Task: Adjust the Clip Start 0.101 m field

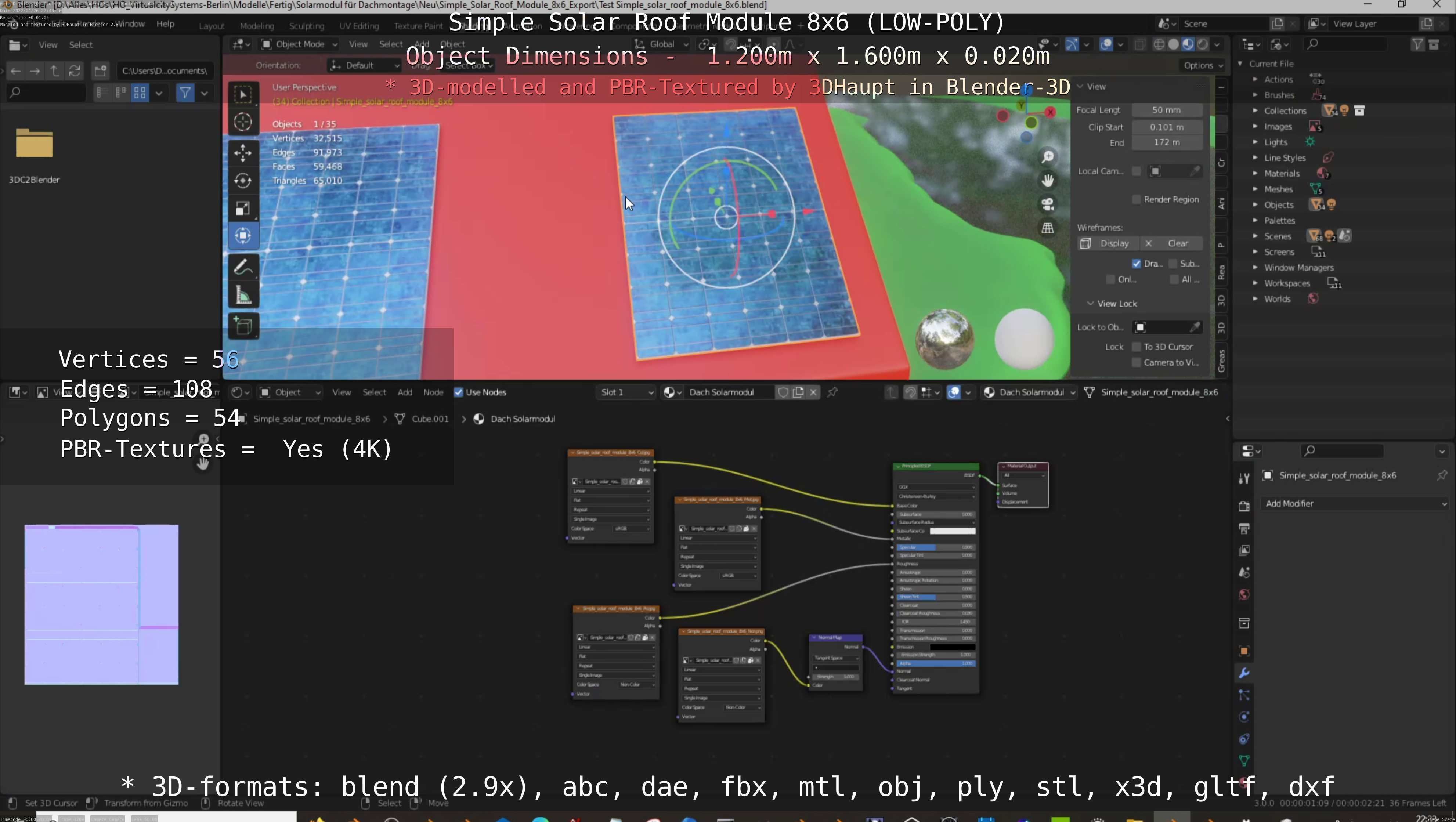Action: 1166,127
